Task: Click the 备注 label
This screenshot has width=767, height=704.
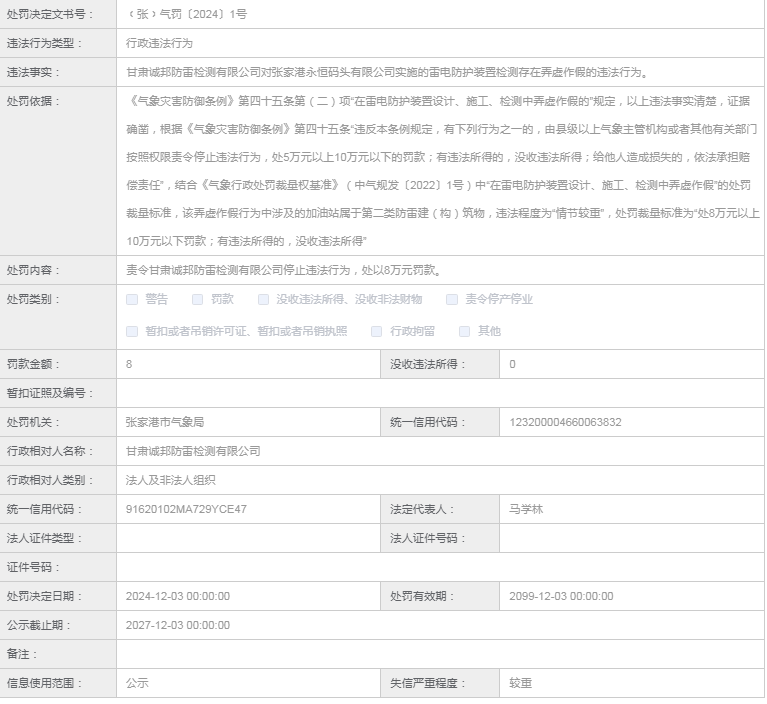Action: [x=22, y=655]
